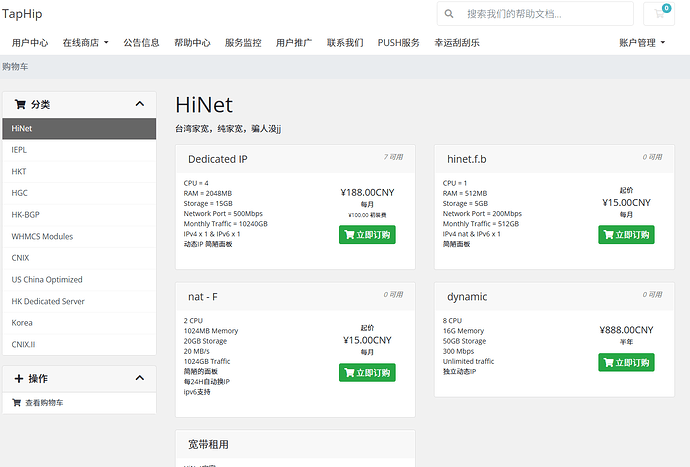Click 'Monthly Traffic = 10240GB' spec line

(225, 224)
